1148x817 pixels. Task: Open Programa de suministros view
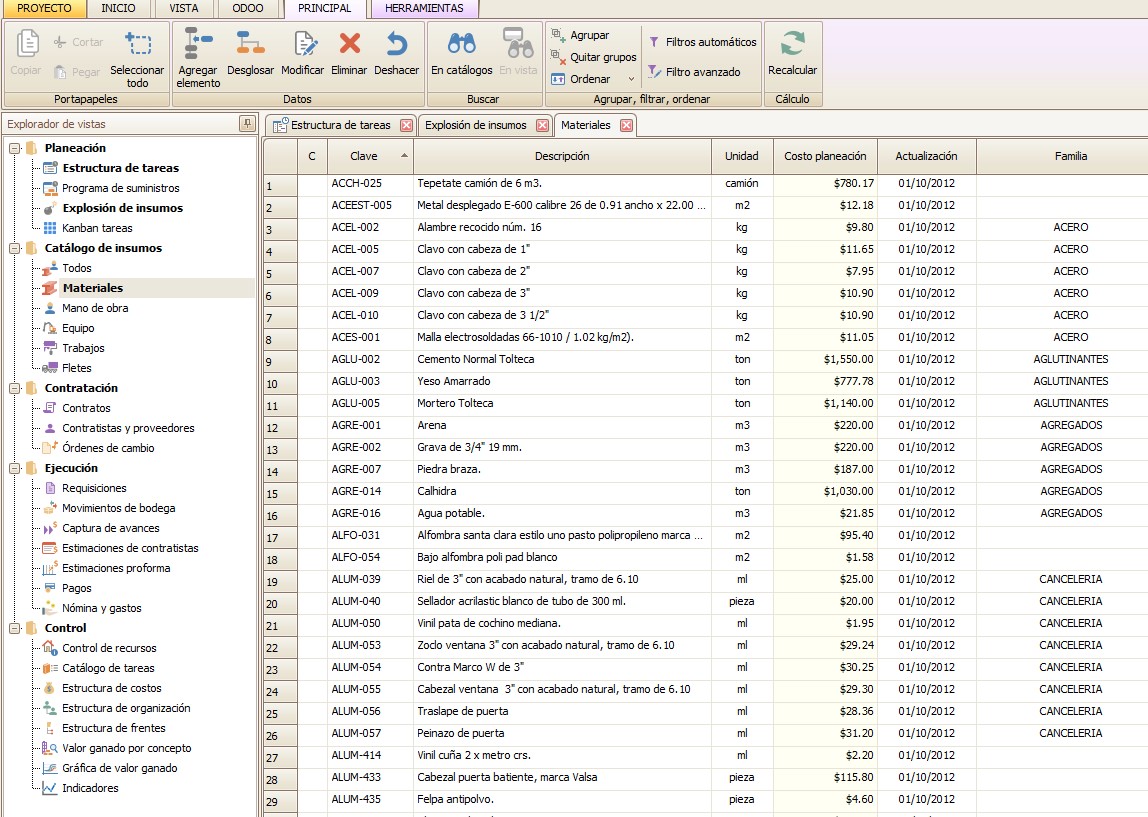click(x=121, y=188)
